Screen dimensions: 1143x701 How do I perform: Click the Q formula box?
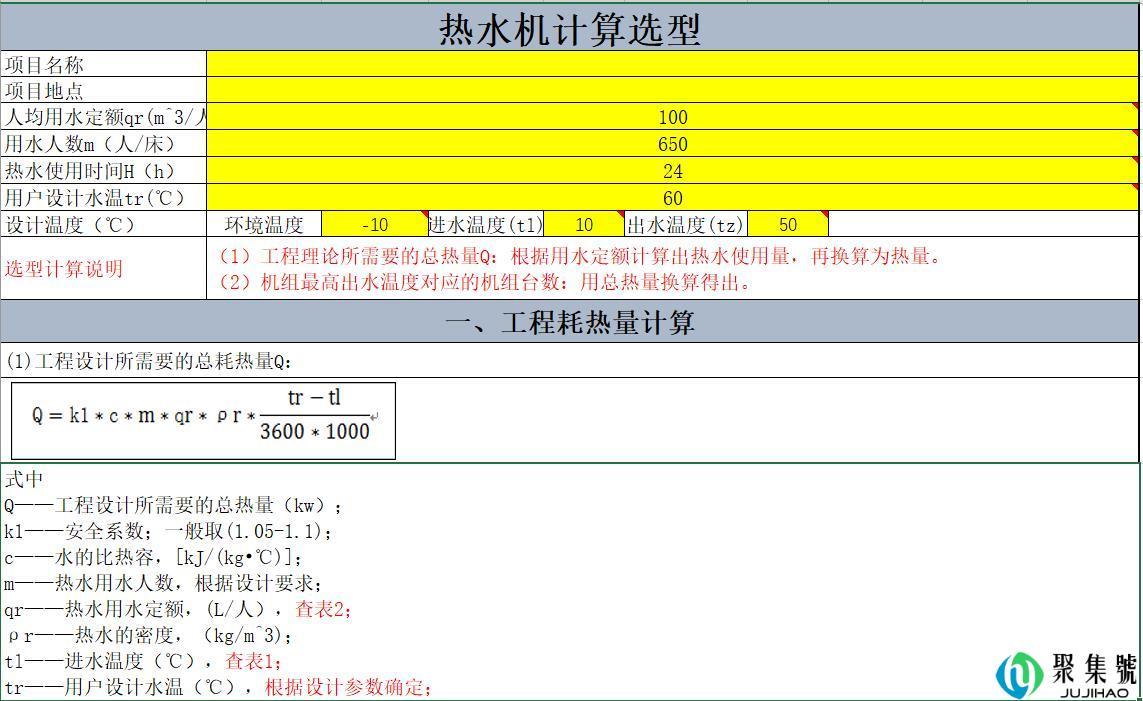click(200, 419)
